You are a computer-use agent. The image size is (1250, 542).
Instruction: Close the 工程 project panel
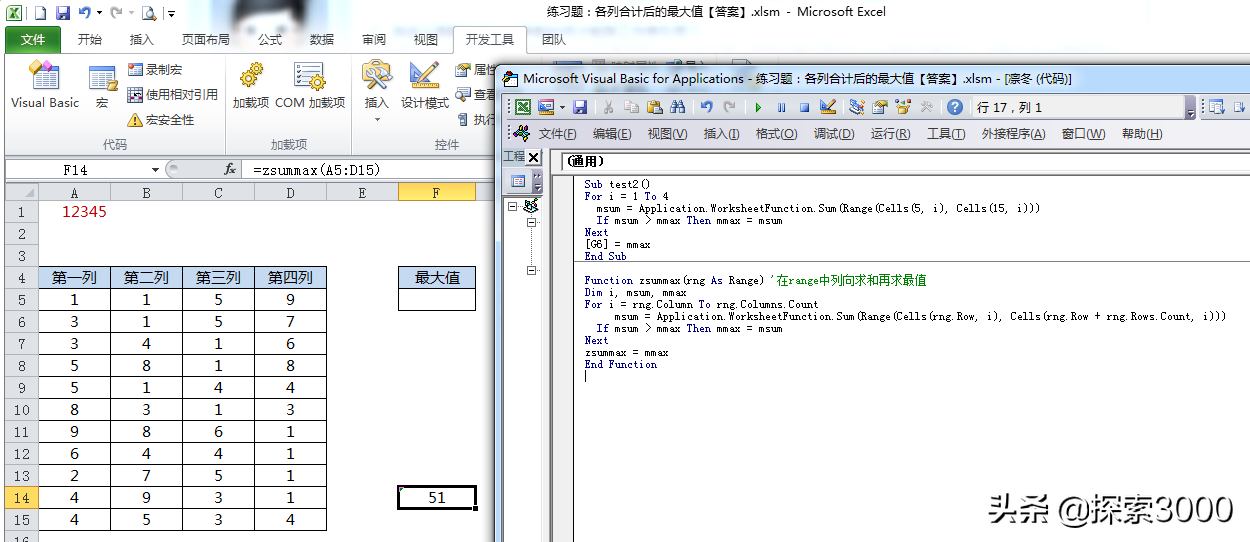pos(533,157)
